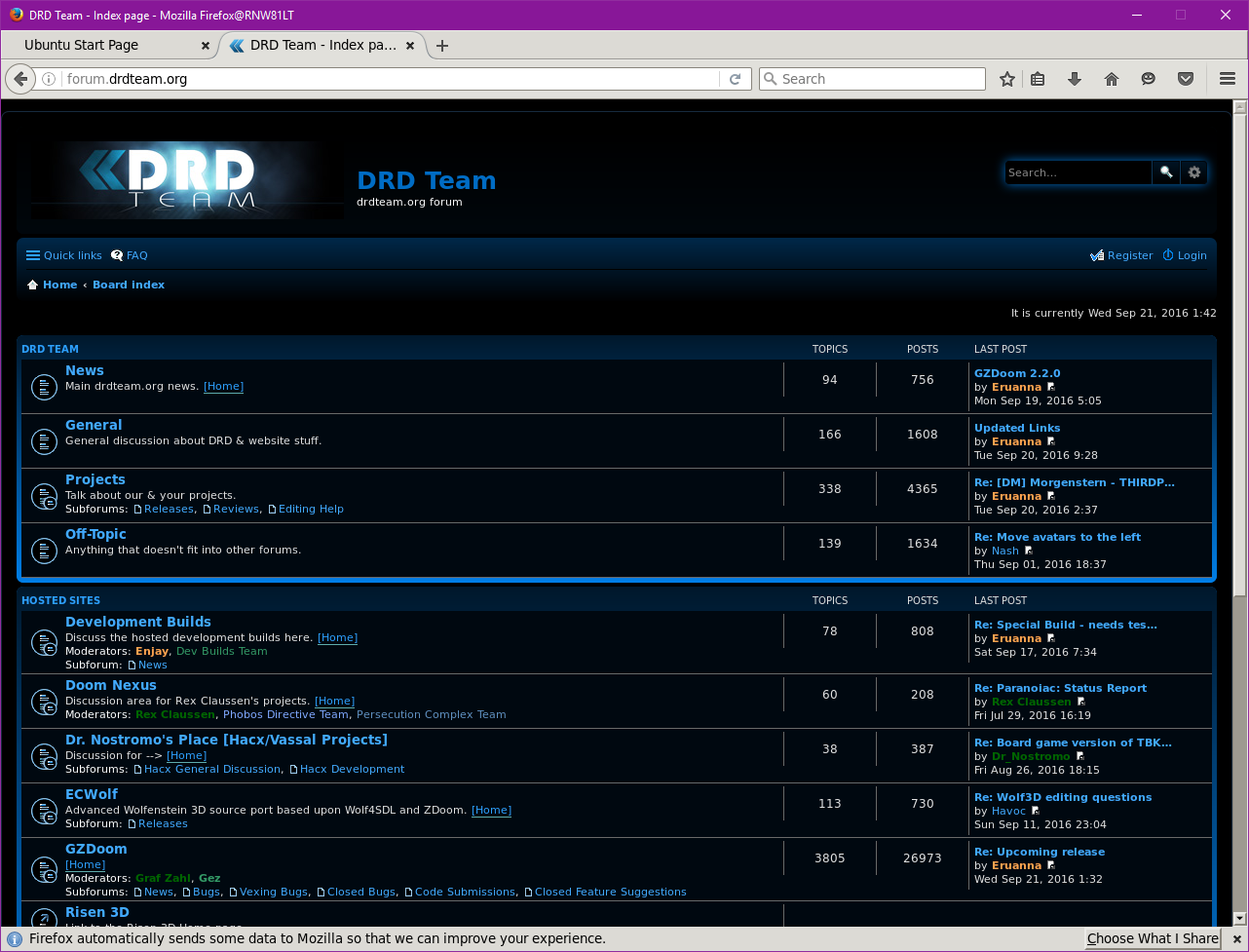Click the Firefox Hello smiley icon
Screen dimensions: 1249x952
(x=1149, y=79)
